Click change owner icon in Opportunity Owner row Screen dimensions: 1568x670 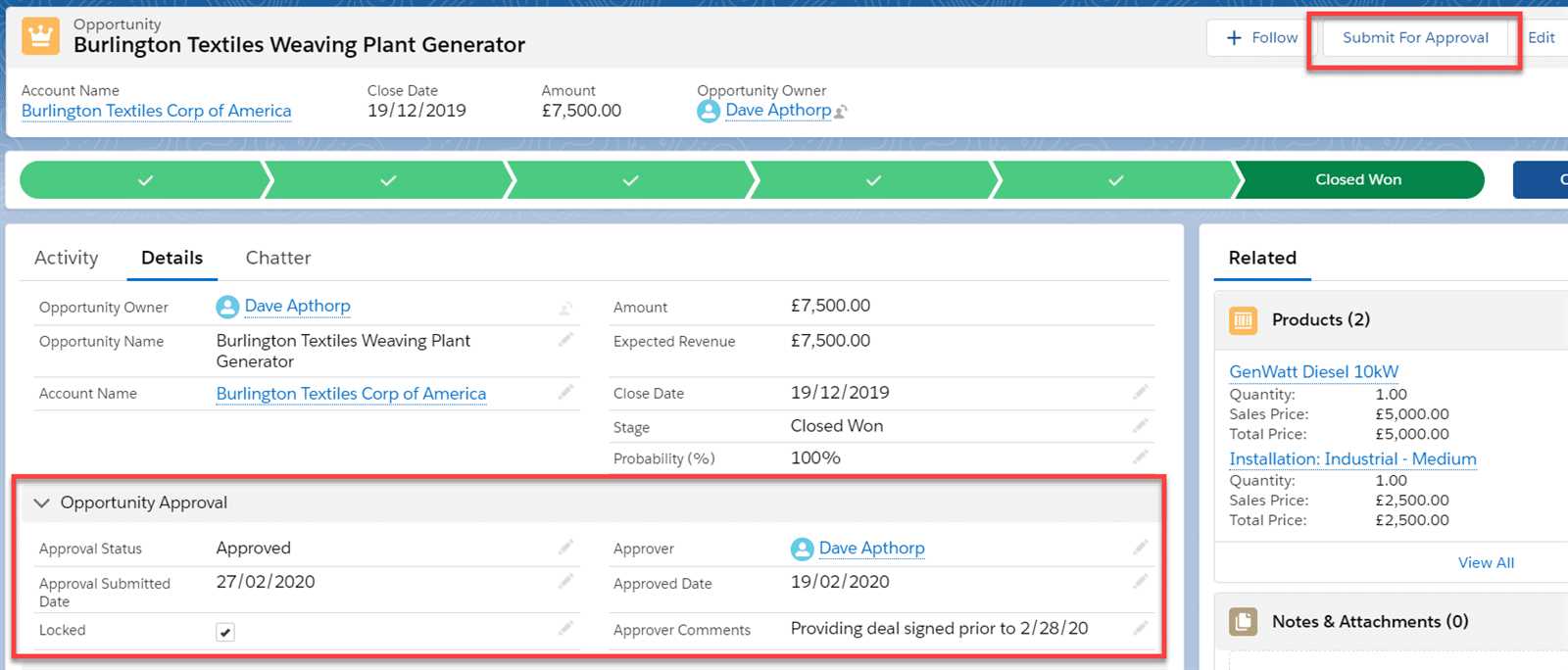[565, 309]
